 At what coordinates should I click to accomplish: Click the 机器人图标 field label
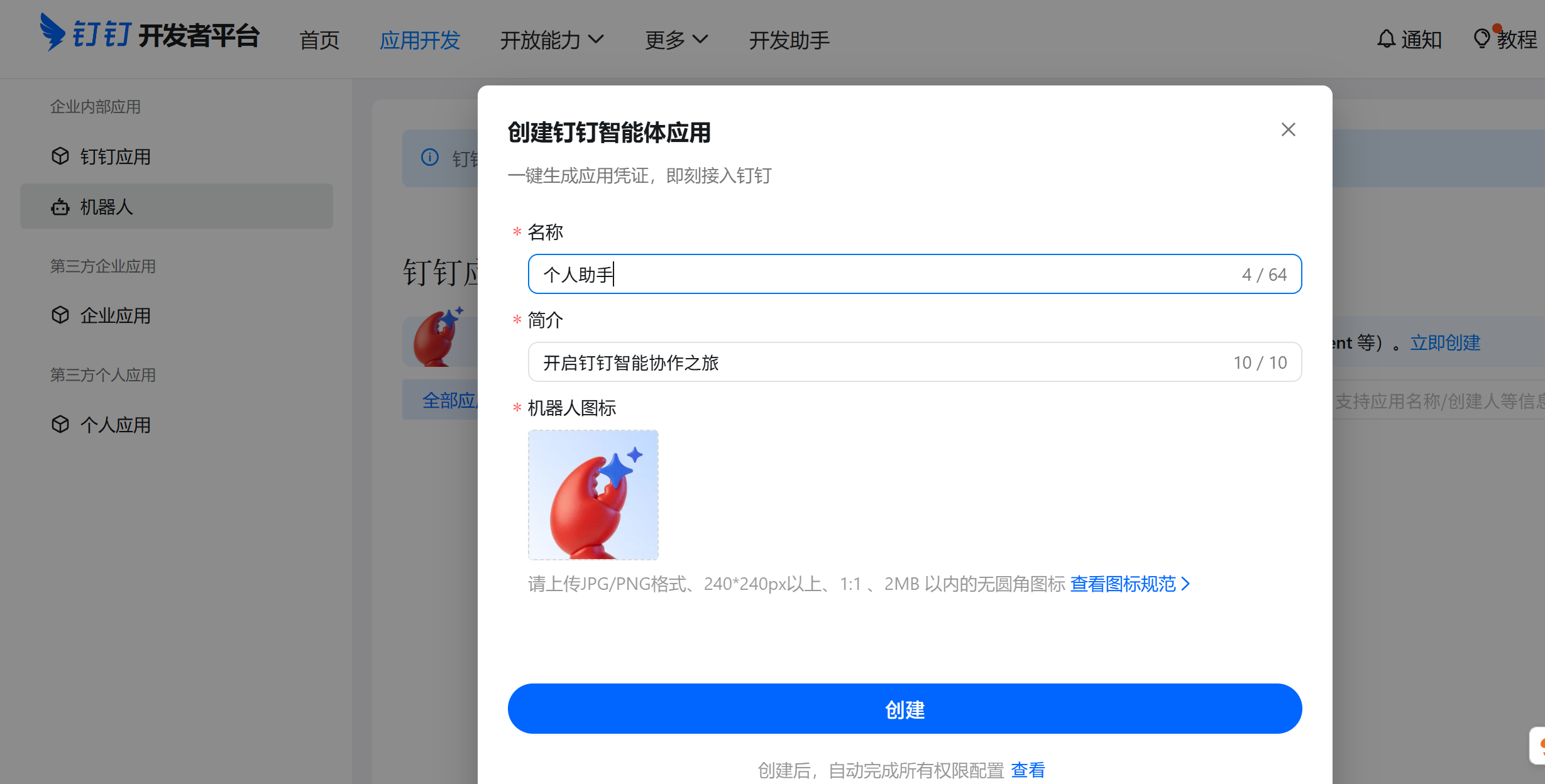click(x=571, y=408)
